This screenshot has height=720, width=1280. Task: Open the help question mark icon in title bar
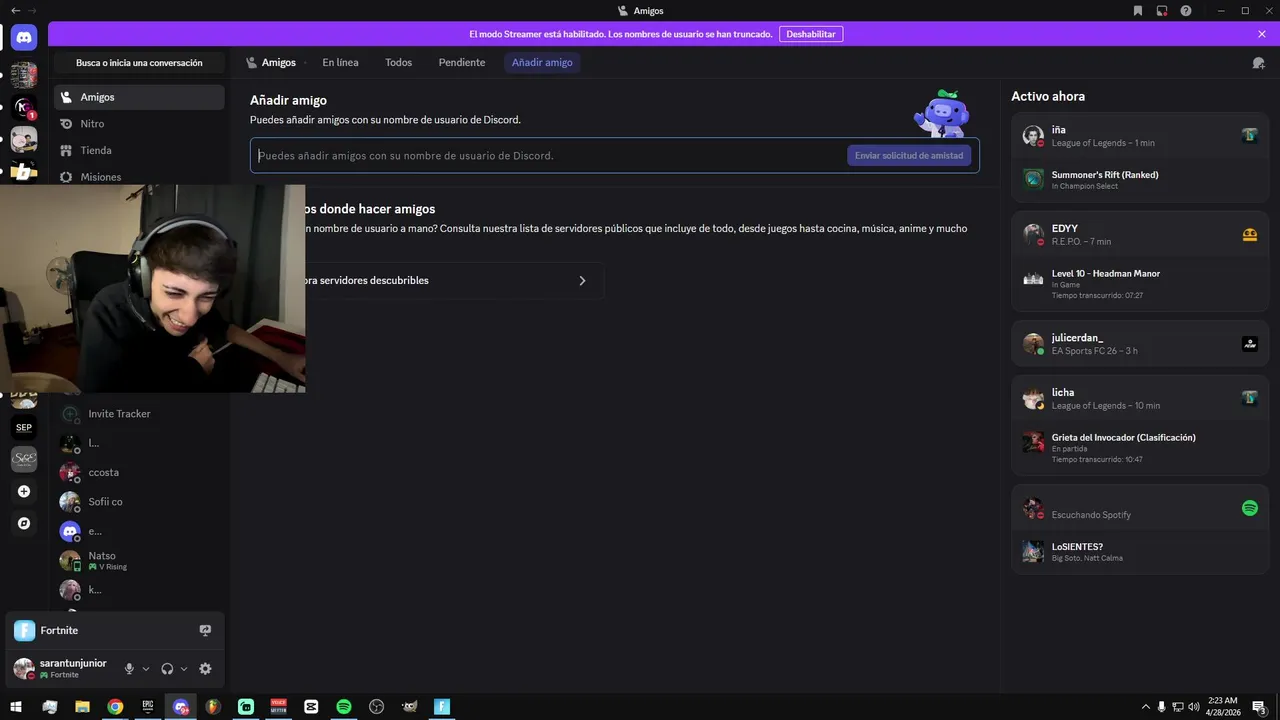pyautogui.click(x=1186, y=10)
